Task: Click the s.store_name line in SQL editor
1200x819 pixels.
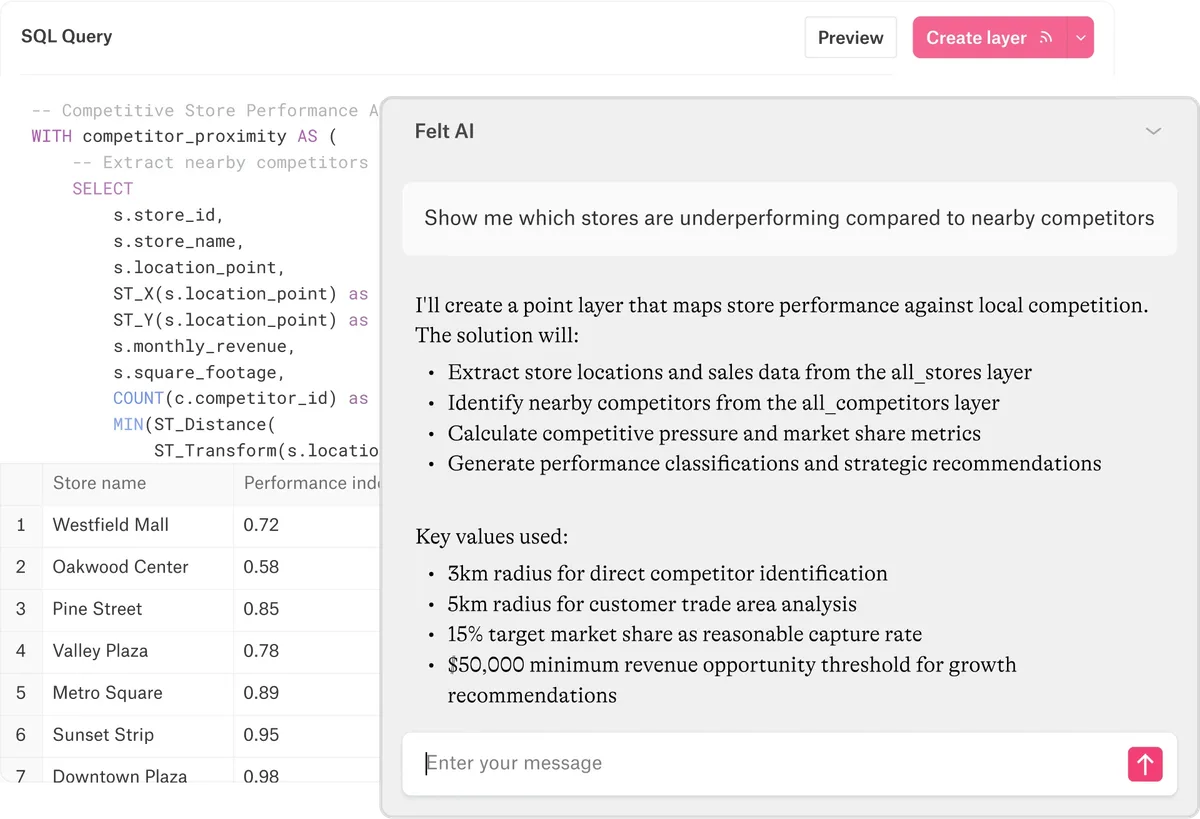Action: point(178,241)
